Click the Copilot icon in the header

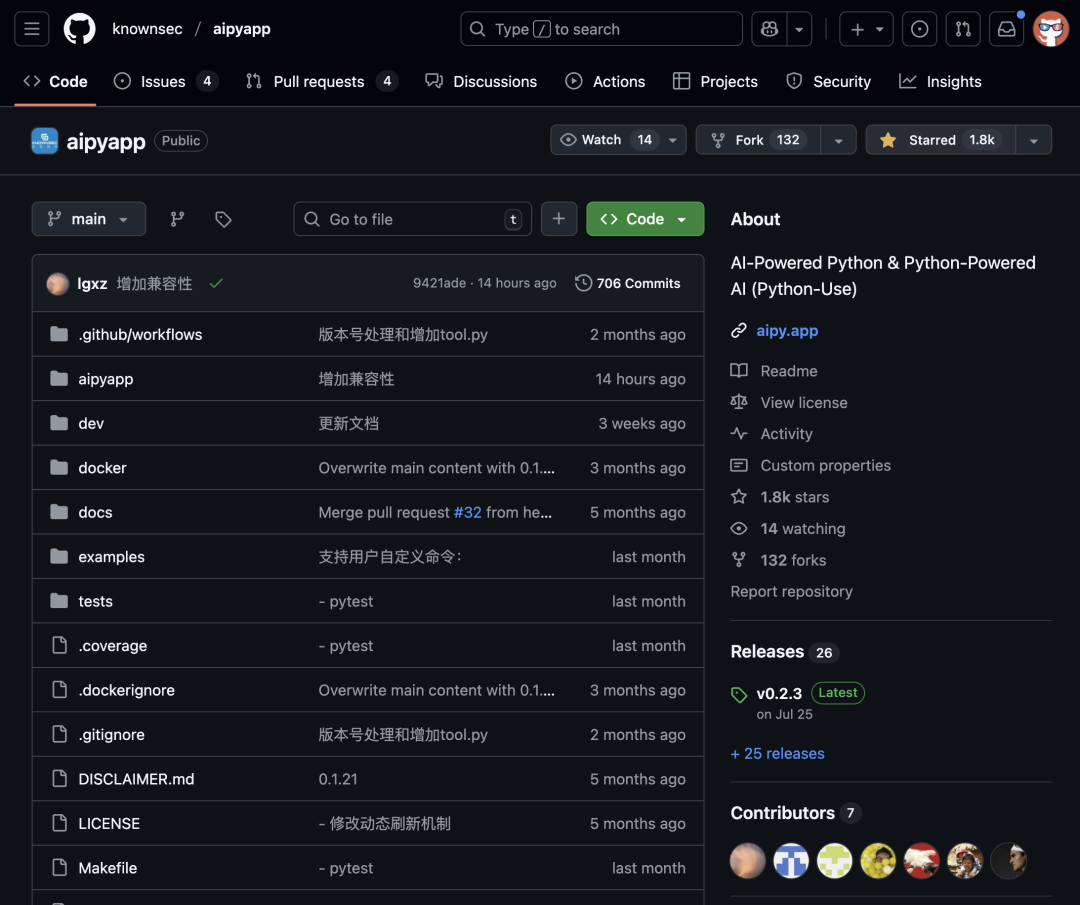pyautogui.click(x=767, y=29)
